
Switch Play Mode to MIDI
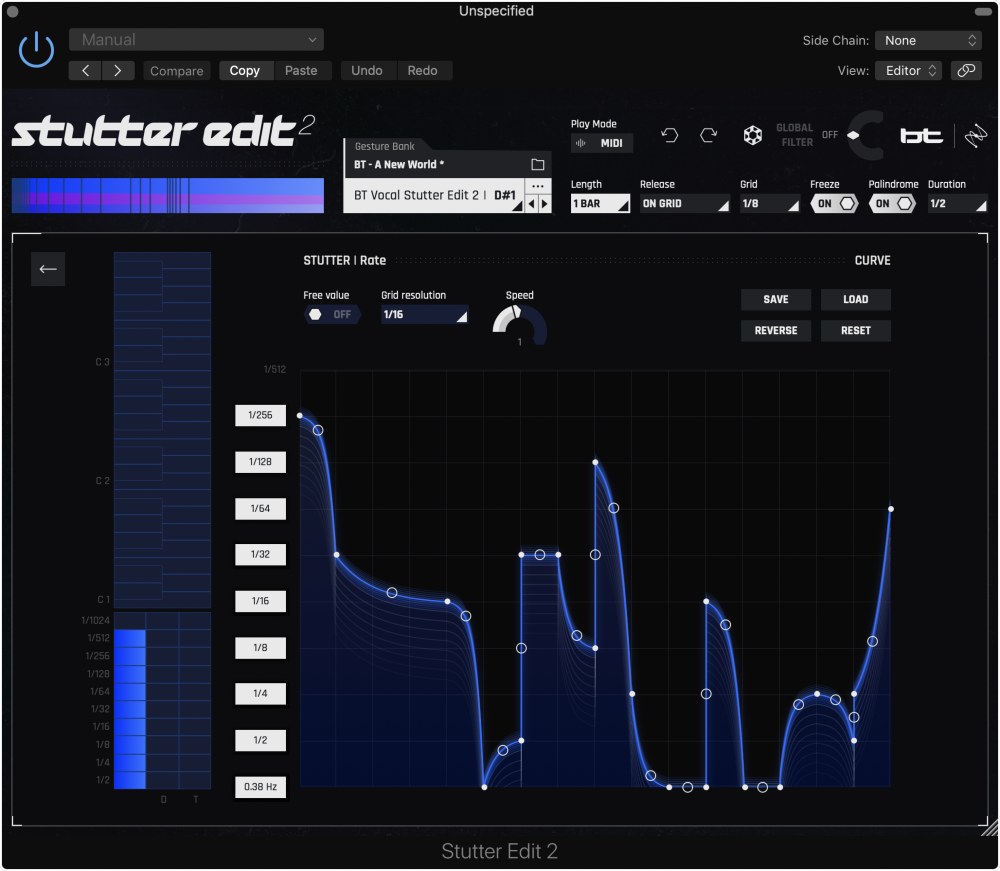612,142
